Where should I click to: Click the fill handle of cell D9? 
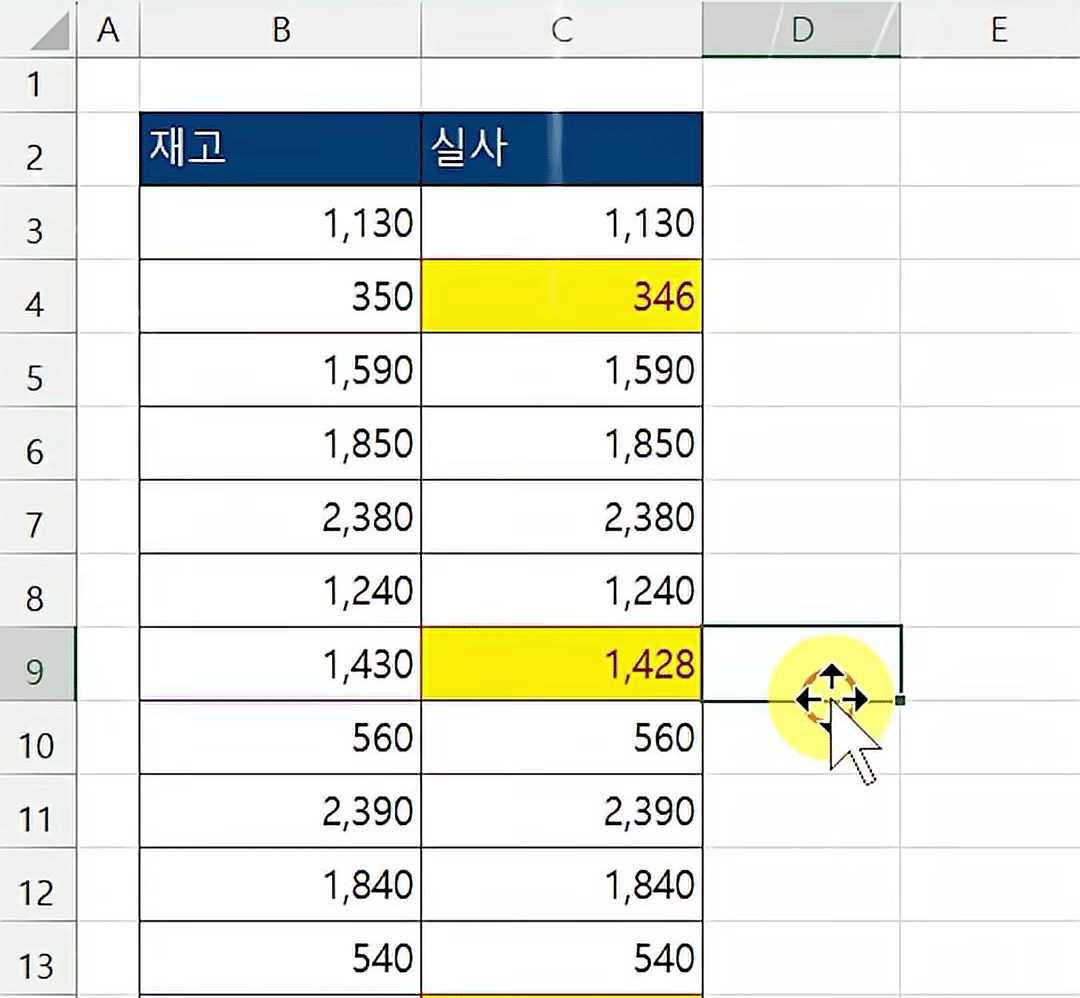point(900,700)
